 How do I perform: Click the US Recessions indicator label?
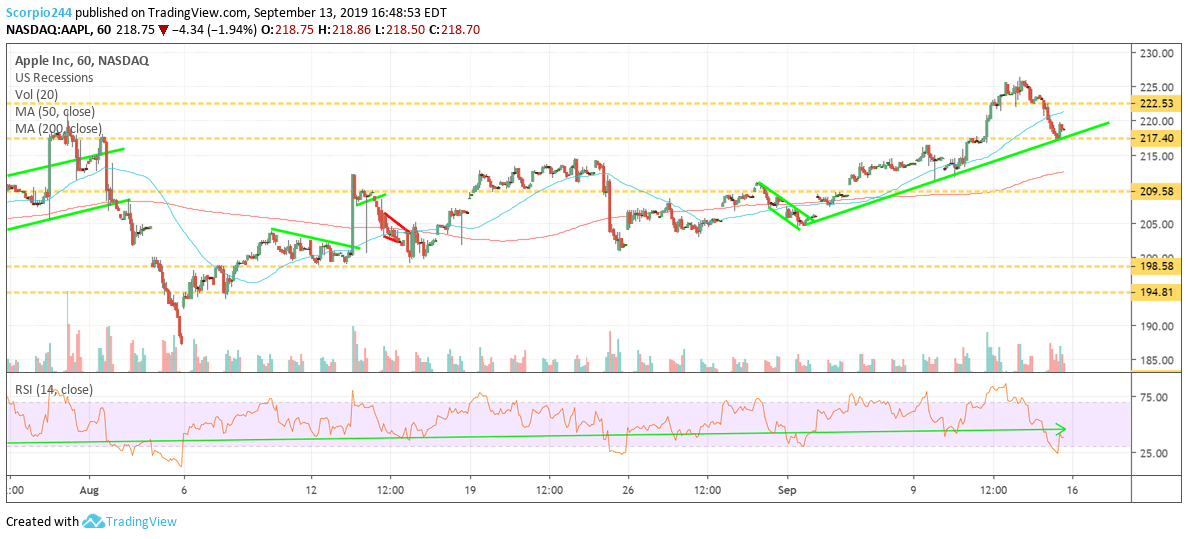55,77
